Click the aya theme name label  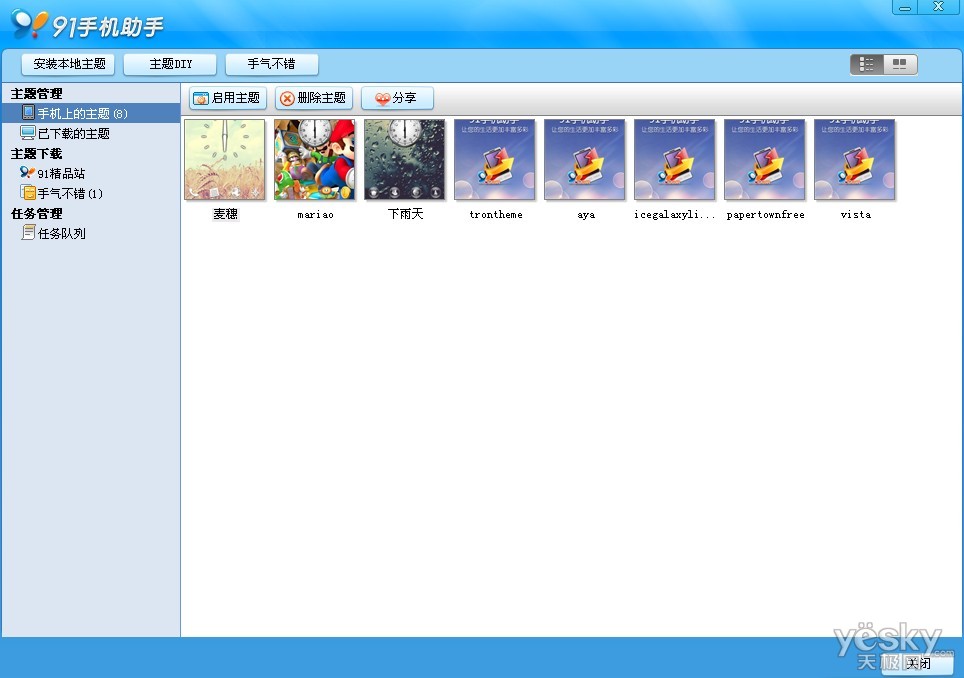point(586,215)
